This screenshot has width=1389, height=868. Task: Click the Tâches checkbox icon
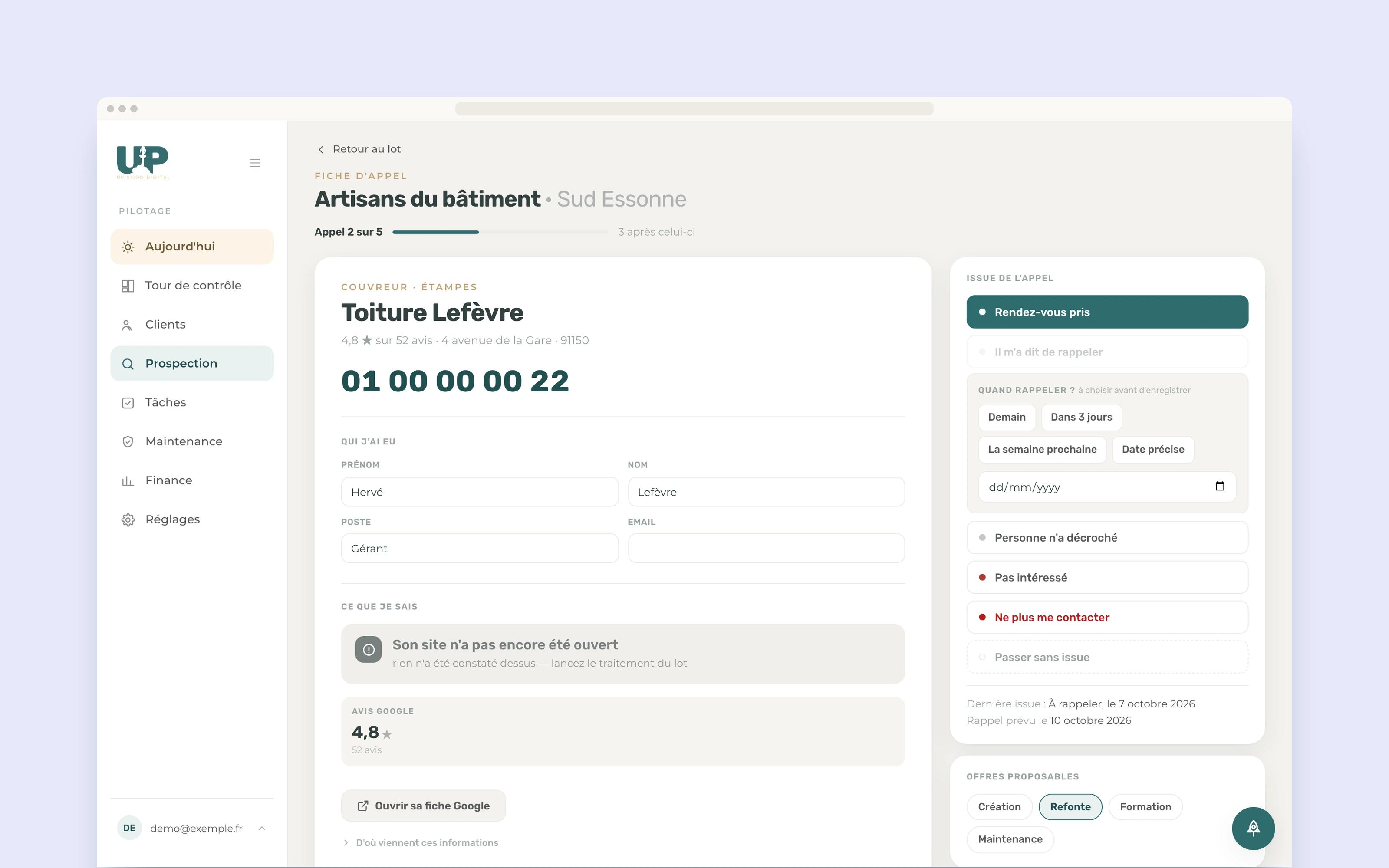click(x=128, y=403)
